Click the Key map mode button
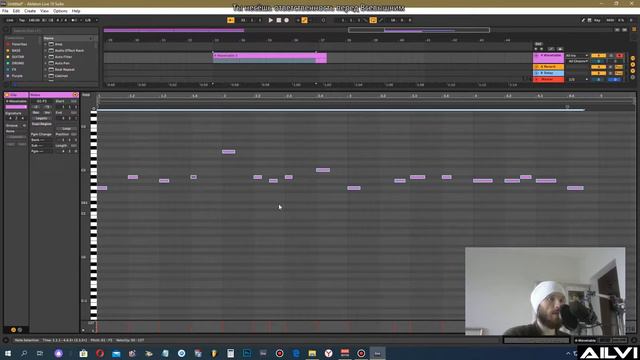This screenshot has height=360, width=640. pyautogui.click(x=597, y=20)
